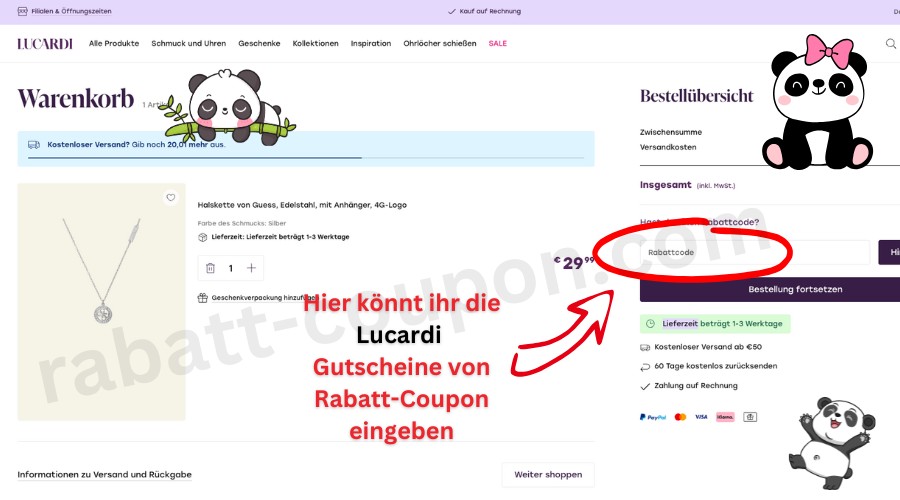Screen dimensions: 900x500
Task: Open Informationen zu Versand und Rückgabe
Action: point(104,474)
